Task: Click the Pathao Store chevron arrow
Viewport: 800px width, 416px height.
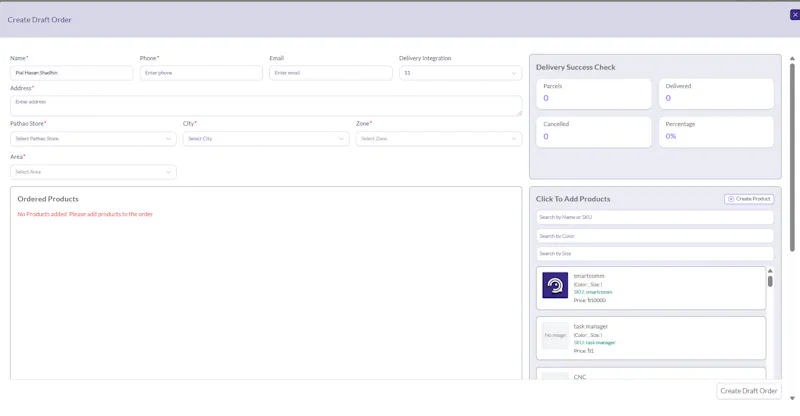Action: pyautogui.click(x=168, y=139)
